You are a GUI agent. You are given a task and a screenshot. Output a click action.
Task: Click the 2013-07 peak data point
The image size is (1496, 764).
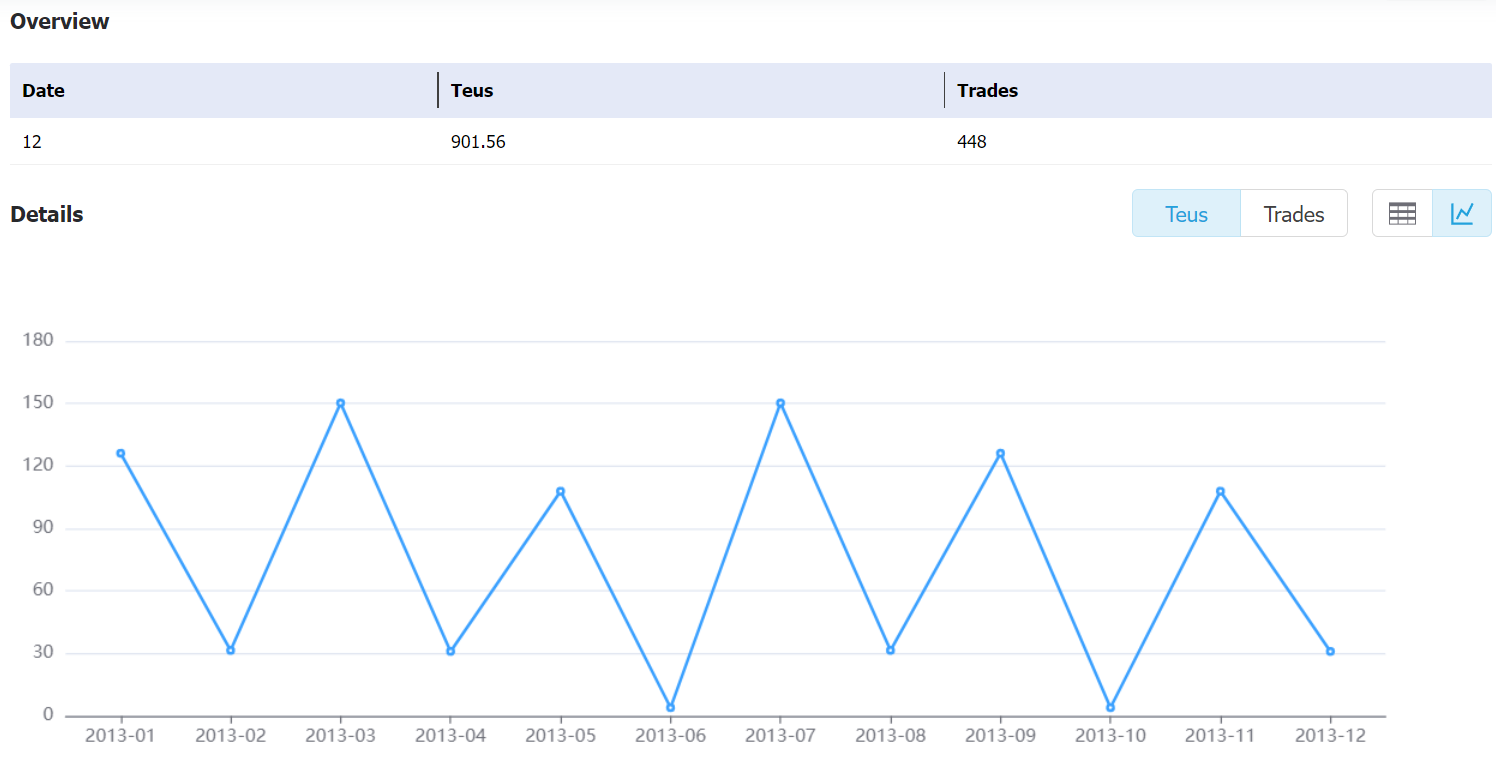781,403
